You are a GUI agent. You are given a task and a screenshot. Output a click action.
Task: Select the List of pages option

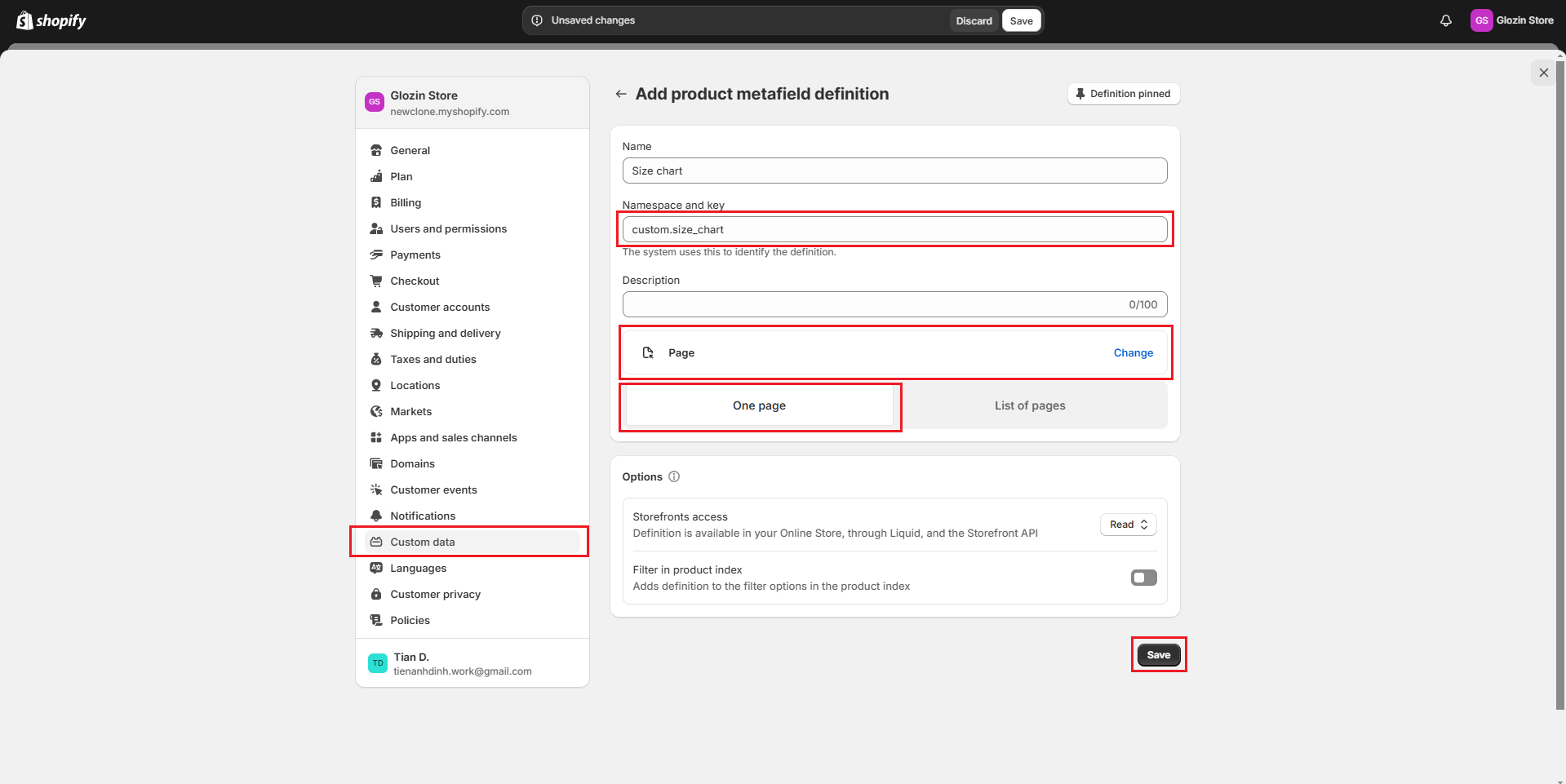pos(1029,405)
